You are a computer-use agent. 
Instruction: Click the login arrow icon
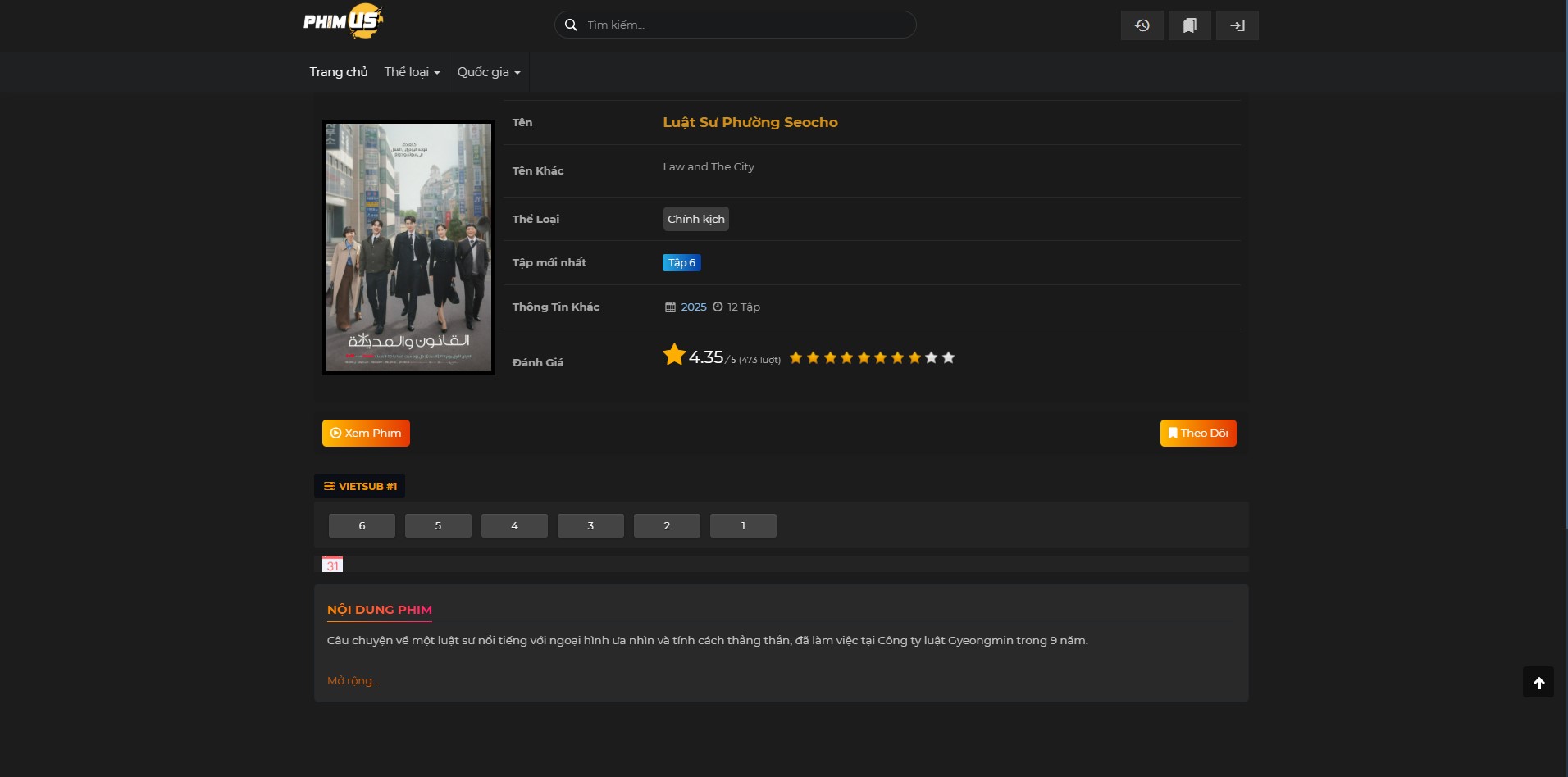pyautogui.click(x=1237, y=25)
